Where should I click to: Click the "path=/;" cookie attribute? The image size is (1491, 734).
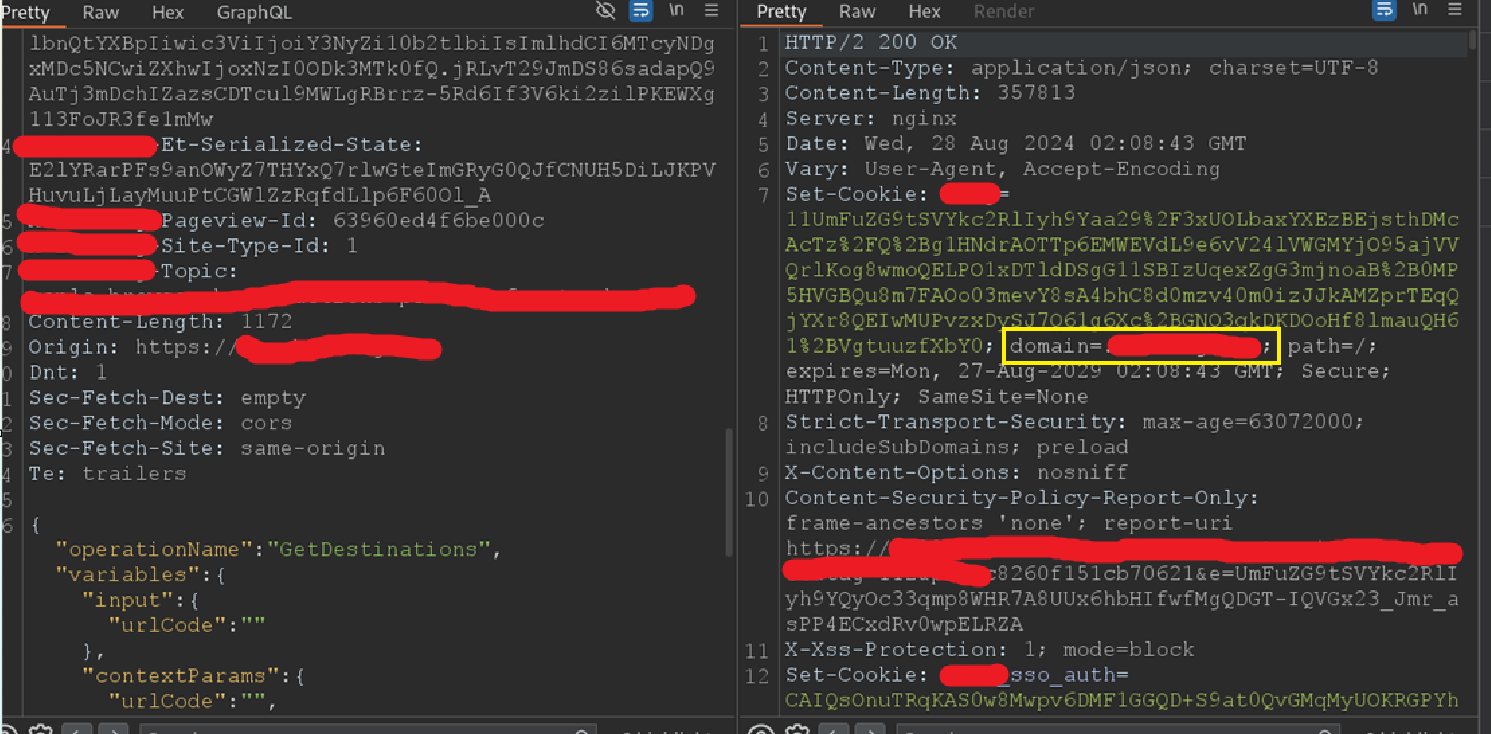(x=1334, y=346)
